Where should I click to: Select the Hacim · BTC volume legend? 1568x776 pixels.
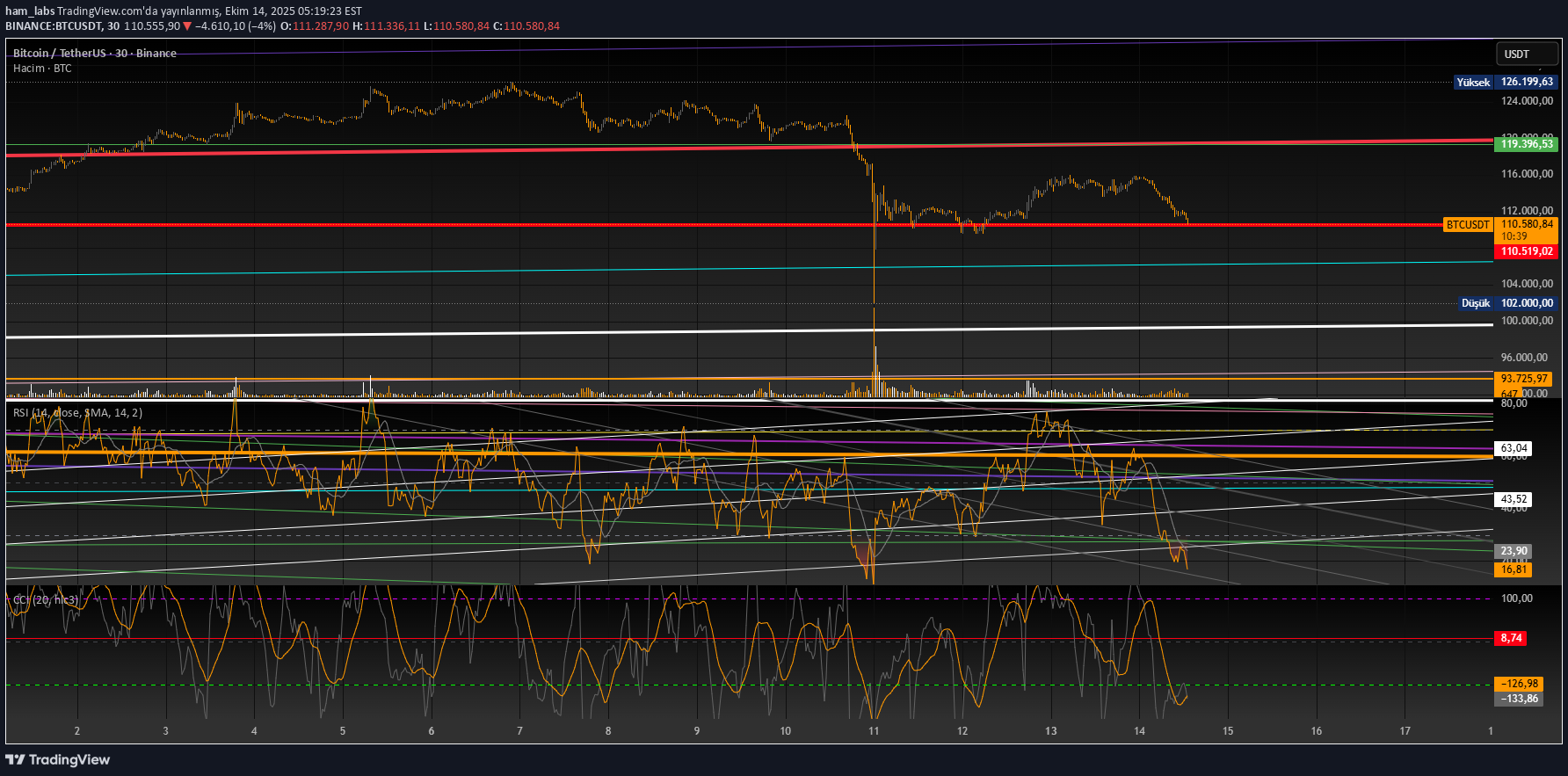(x=42, y=69)
